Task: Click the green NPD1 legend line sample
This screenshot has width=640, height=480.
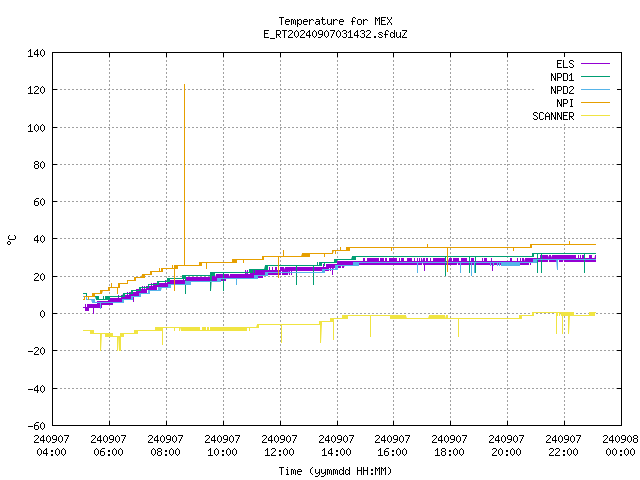Action: point(595,77)
